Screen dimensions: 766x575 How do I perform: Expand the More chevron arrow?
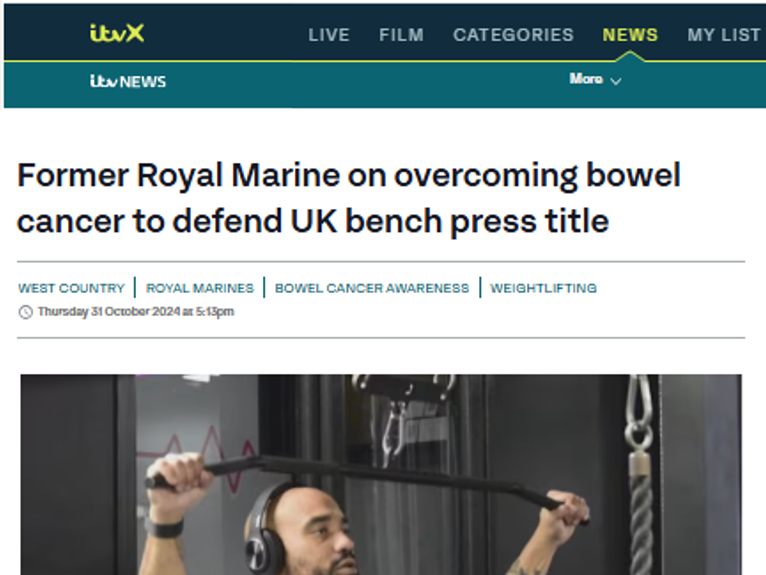[x=616, y=81]
